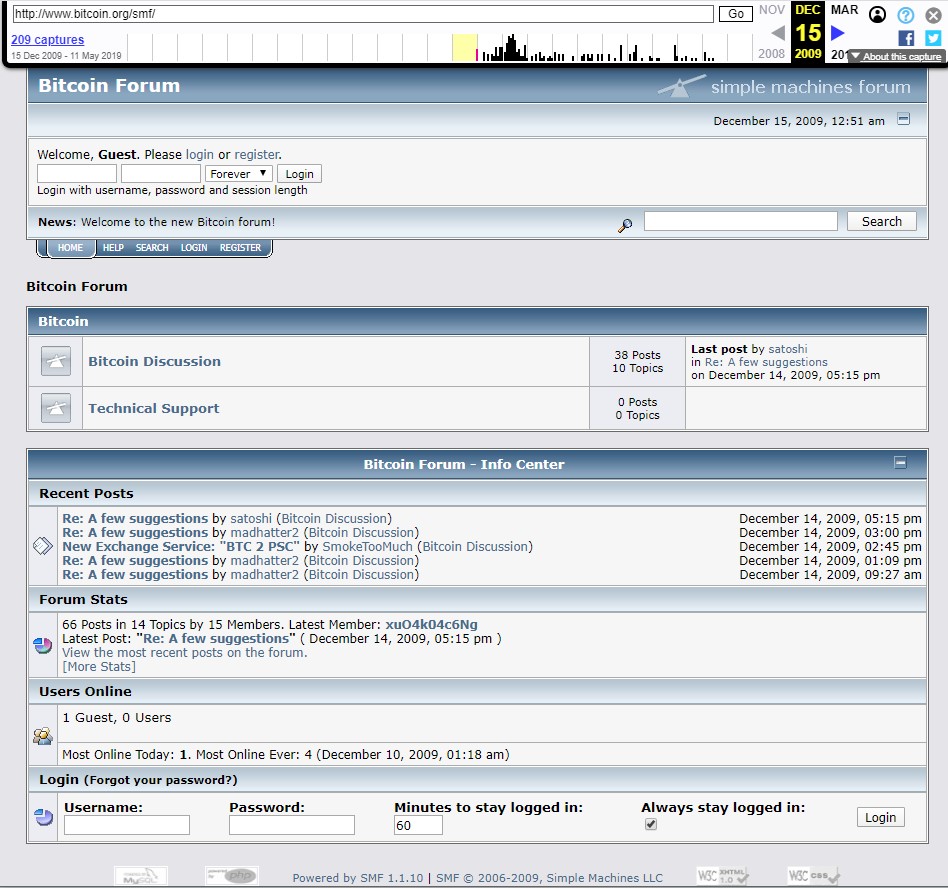Share this capture on Twitter
This screenshot has height=888, width=948.
933,38
